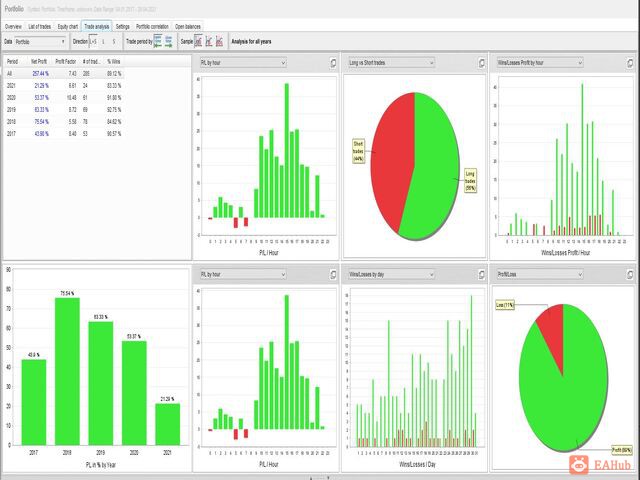The height and width of the screenshot is (480, 640).
Task: Choose the second Sample chart icon
Action: click(209, 41)
